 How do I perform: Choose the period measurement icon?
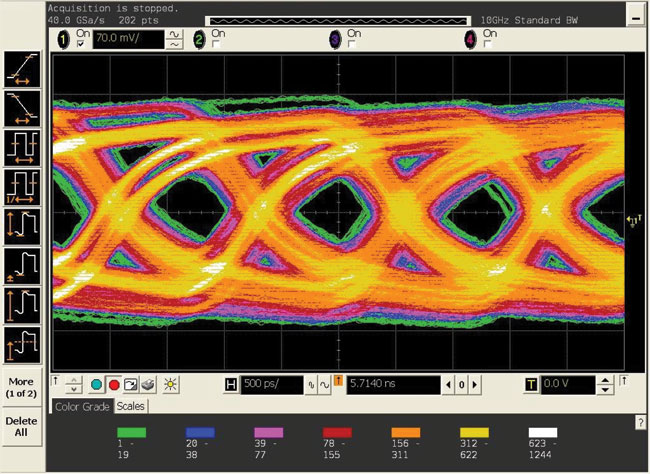[22, 148]
